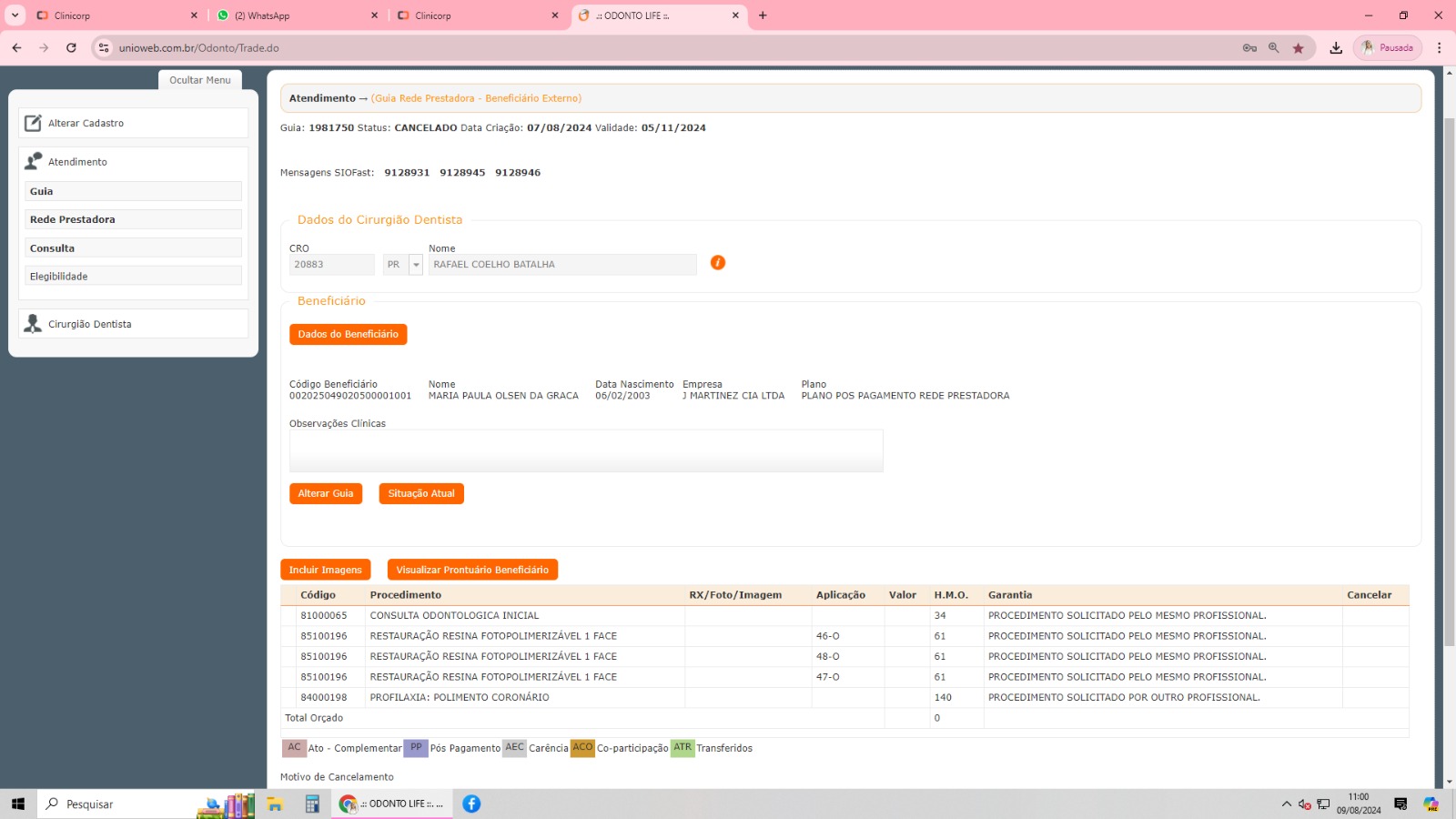Click the AEC Carência legend swatch

pos(514,748)
